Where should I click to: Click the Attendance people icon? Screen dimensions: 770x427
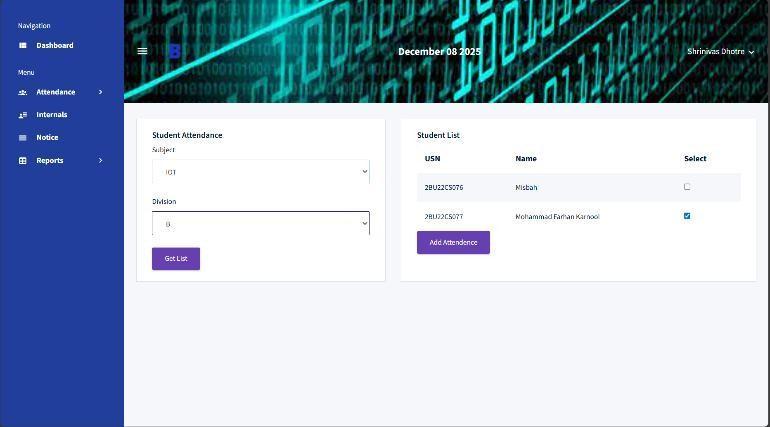(x=23, y=92)
